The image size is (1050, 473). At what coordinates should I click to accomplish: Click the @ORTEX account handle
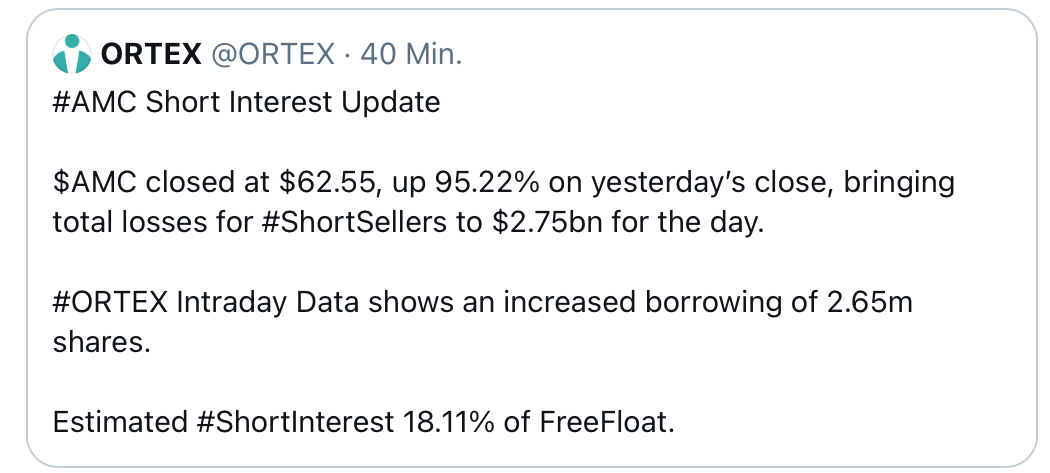(x=271, y=54)
